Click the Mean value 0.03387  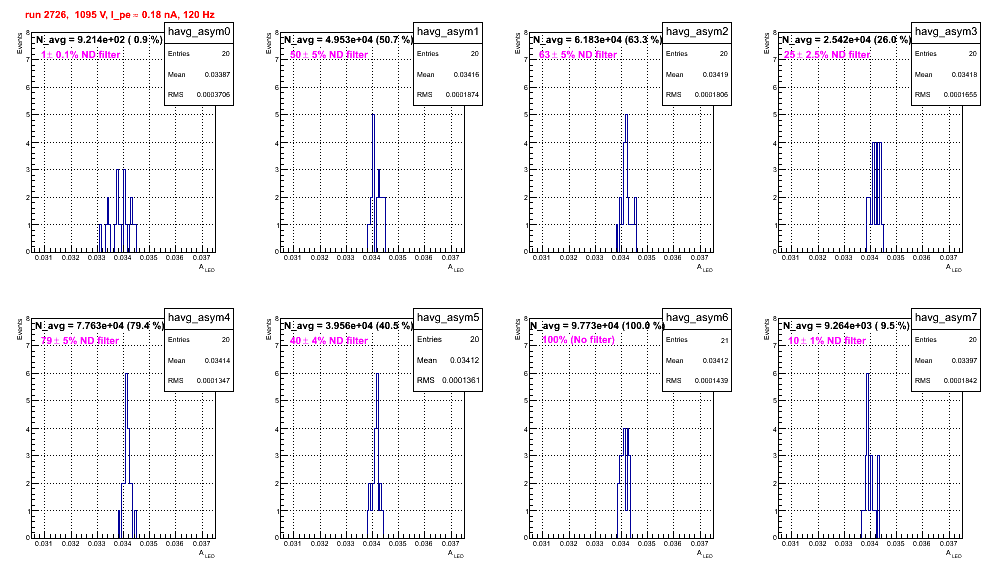coord(217,74)
